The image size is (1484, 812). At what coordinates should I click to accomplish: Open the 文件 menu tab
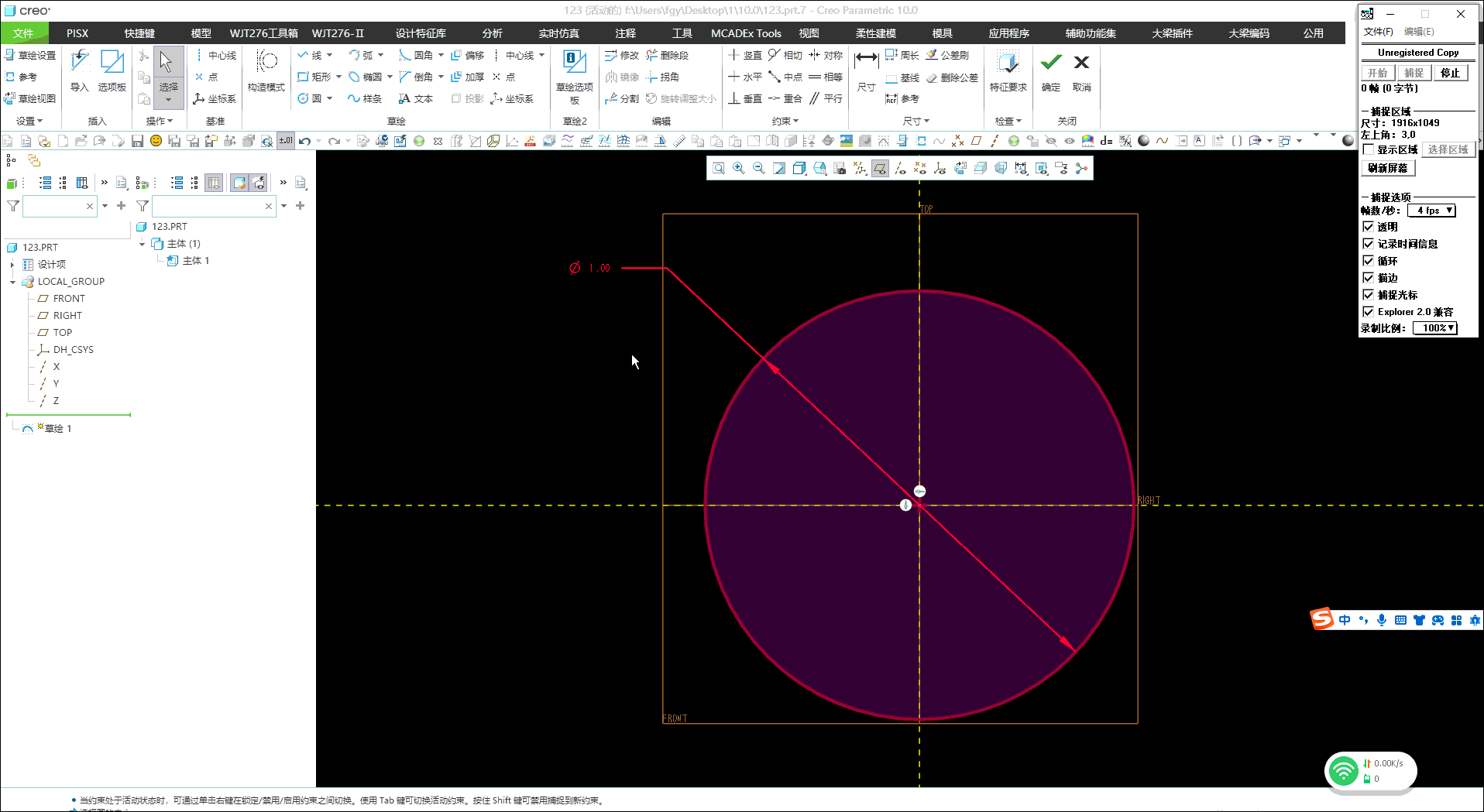point(24,33)
